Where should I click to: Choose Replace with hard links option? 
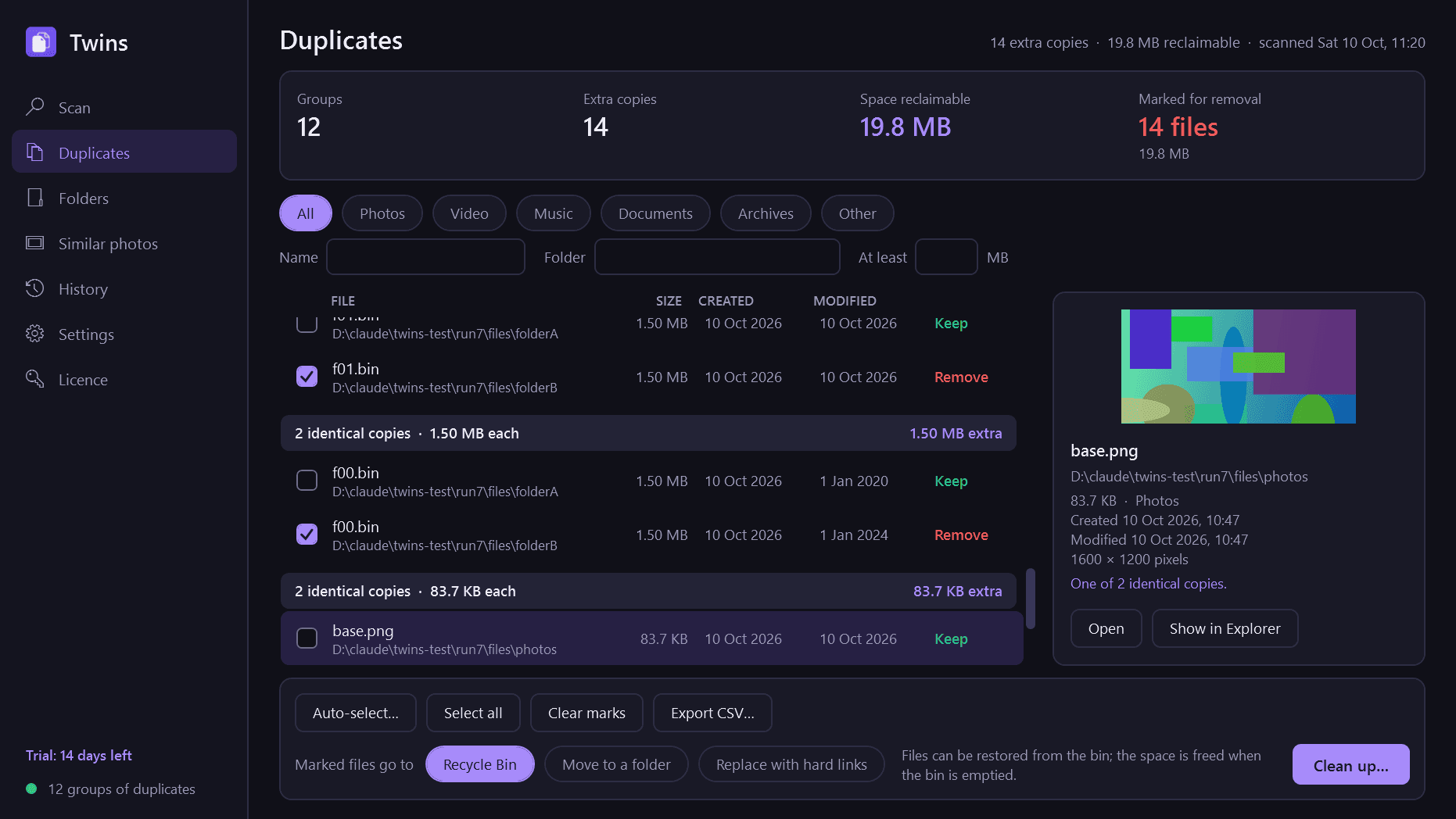tap(791, 764)
